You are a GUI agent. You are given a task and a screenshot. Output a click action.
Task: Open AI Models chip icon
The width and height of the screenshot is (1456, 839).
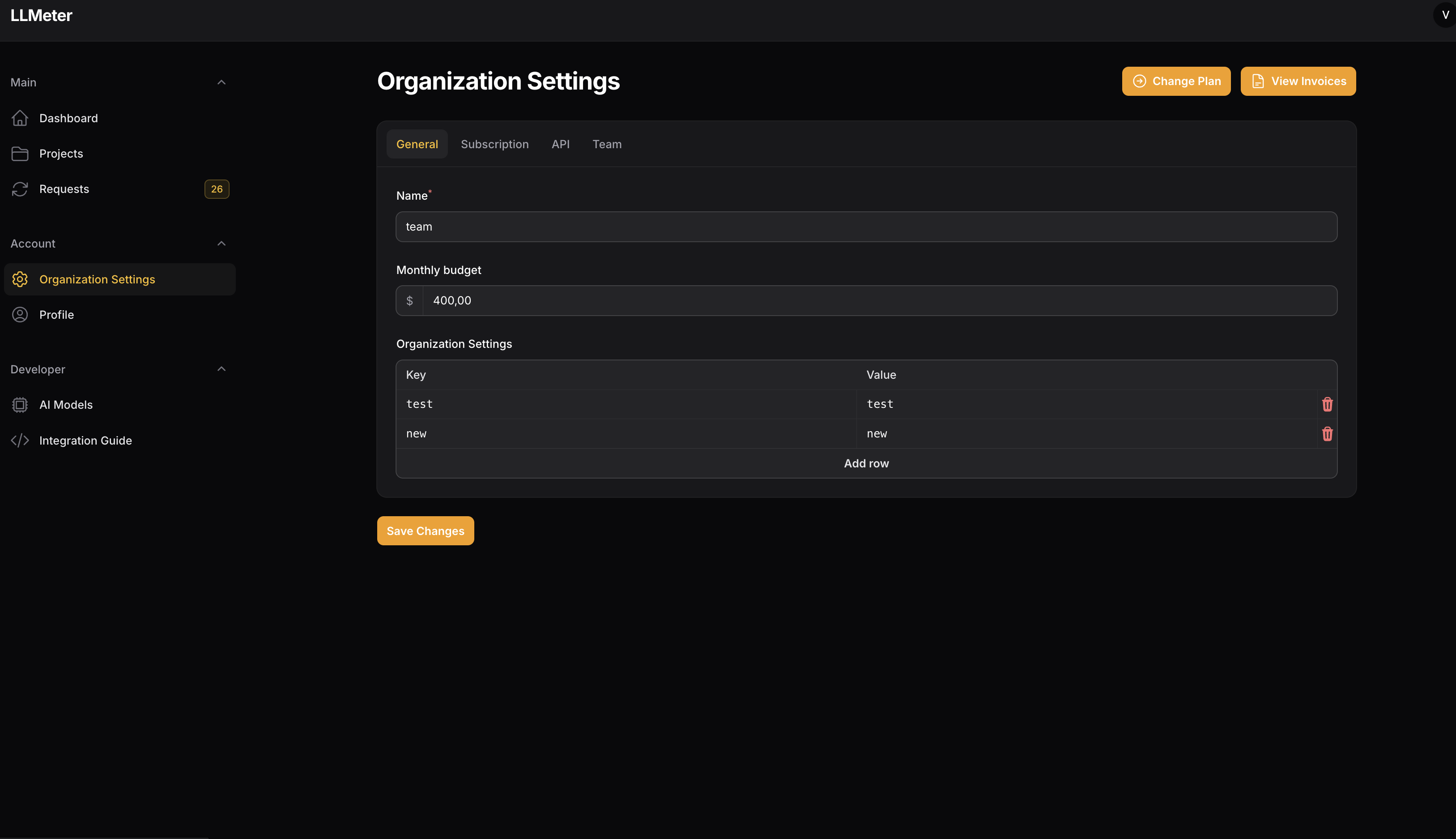(x=20, y=405)
